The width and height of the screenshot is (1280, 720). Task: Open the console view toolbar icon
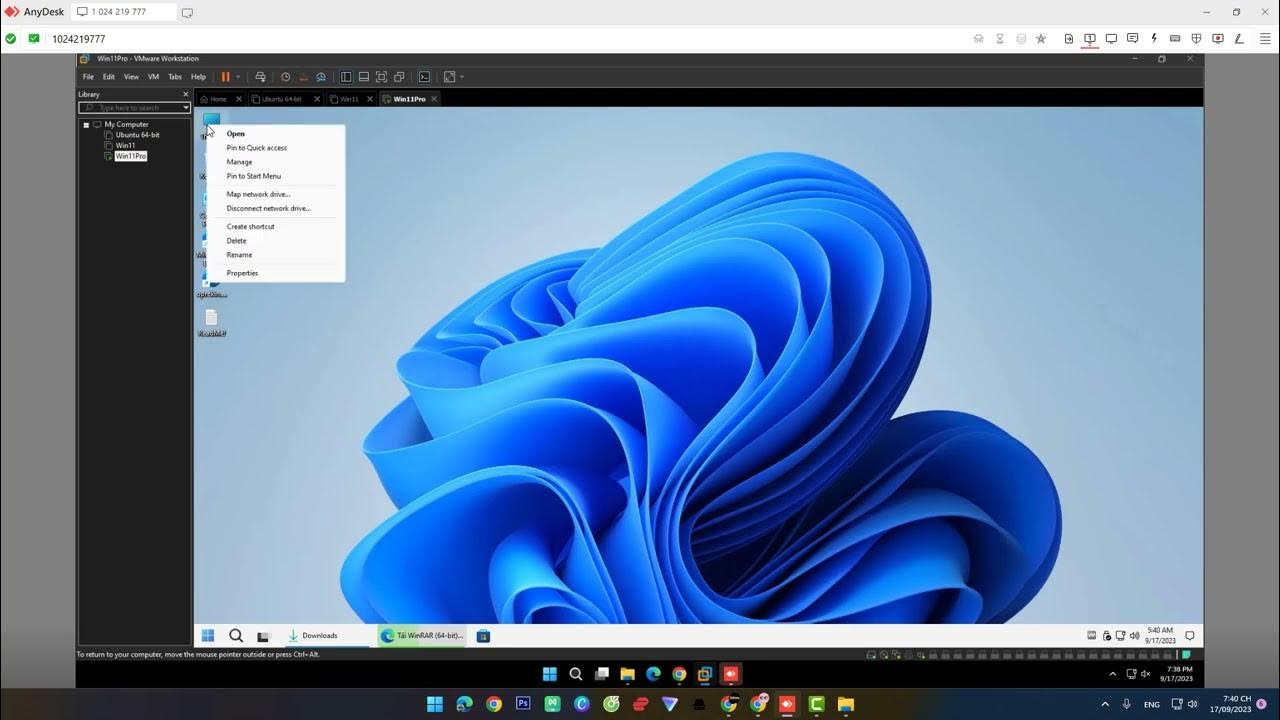[x=424, y=77]
